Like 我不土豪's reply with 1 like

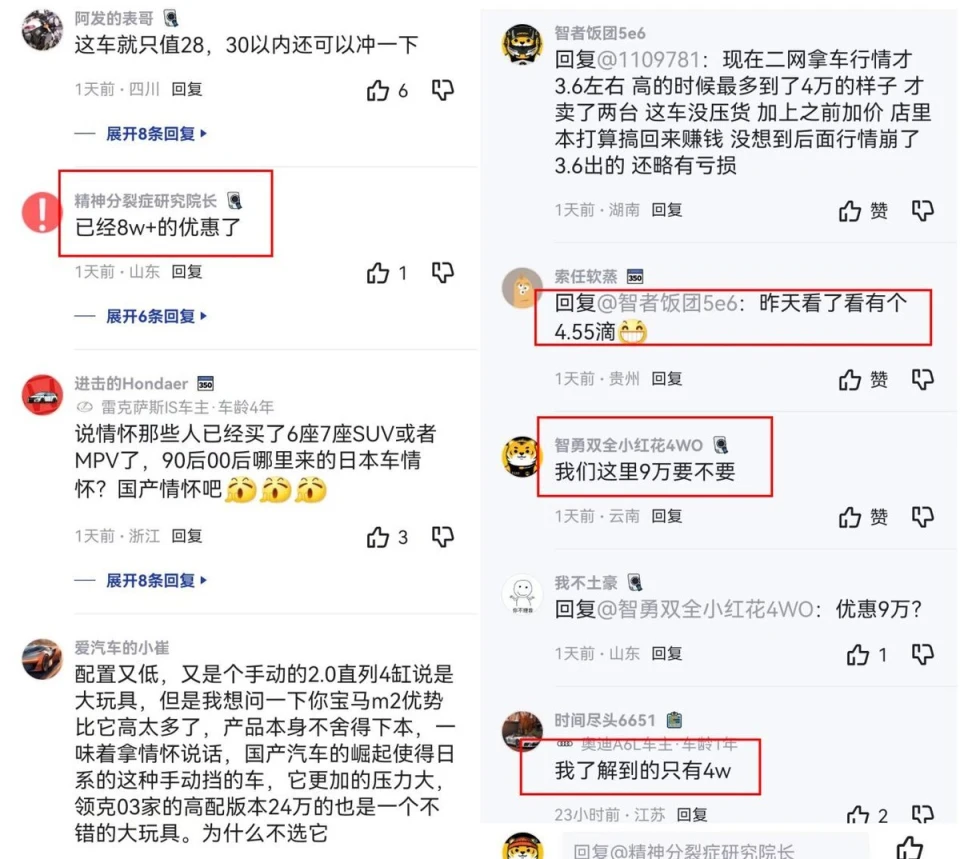pos(858,655)
